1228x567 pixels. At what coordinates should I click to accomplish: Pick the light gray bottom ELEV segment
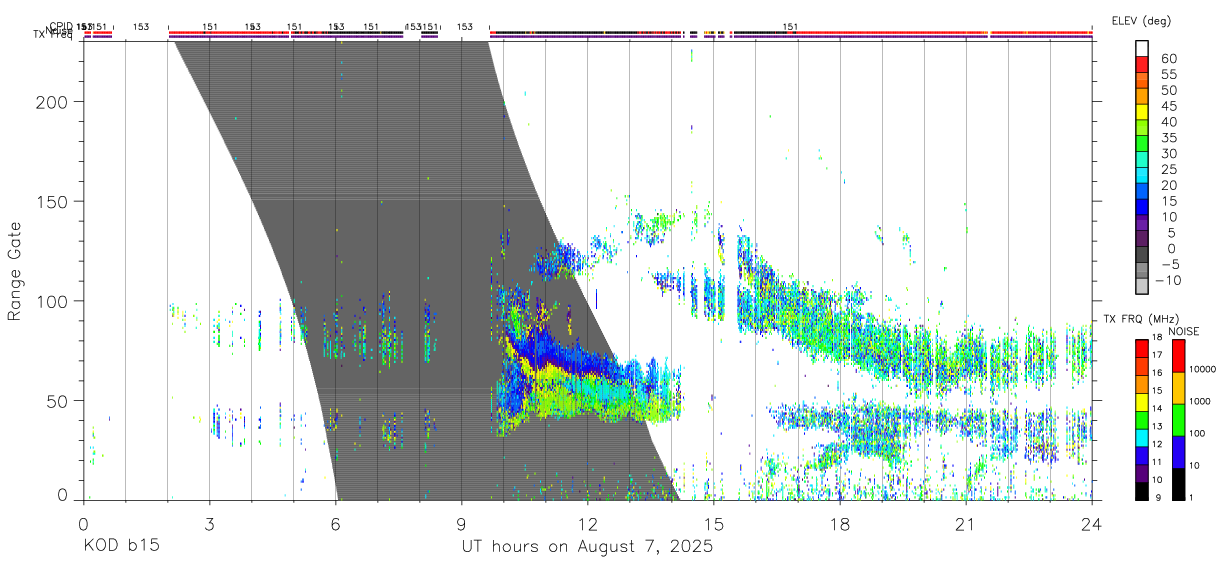click(x=1142, y=287)
